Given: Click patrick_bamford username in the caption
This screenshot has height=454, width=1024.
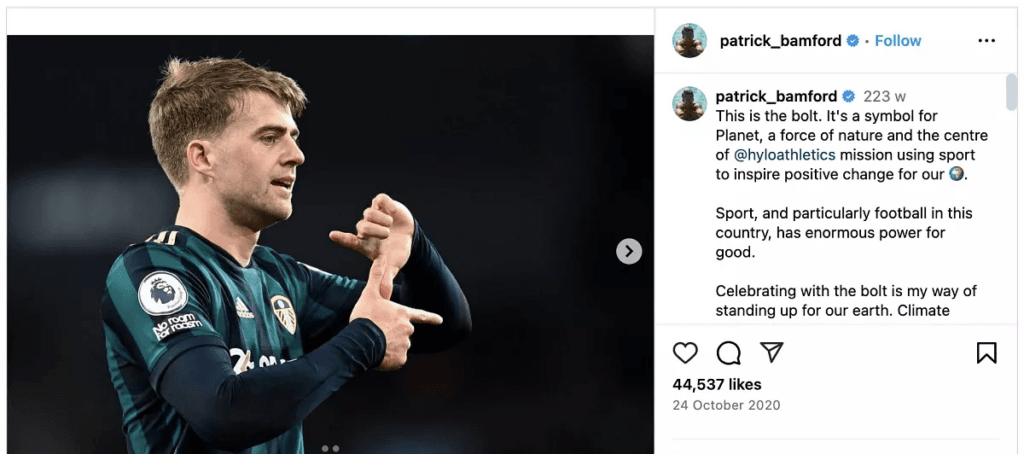Looking at the screenshot, I should (x=776, y=97).
